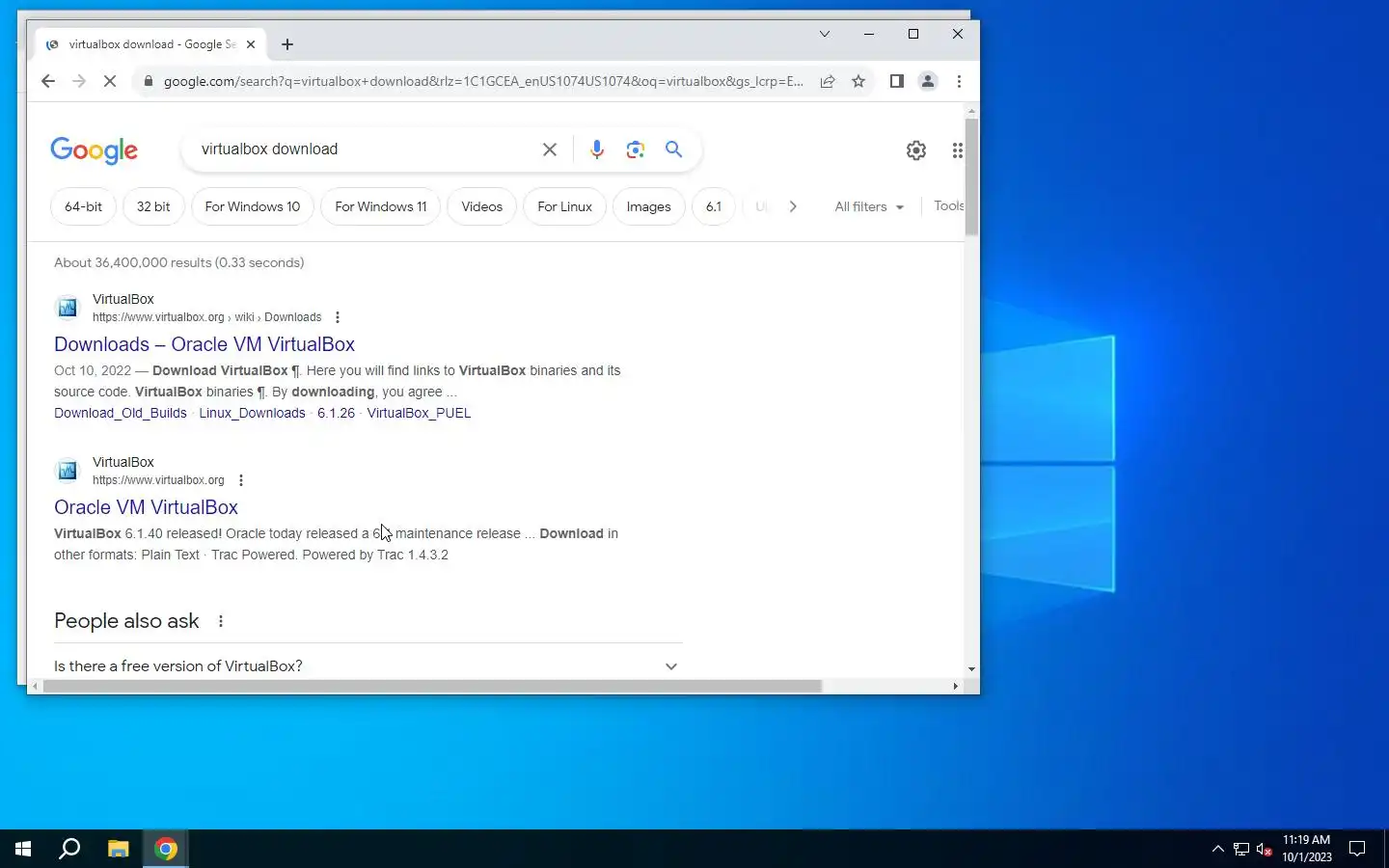Click the horizontal scrollbar thumb

(x=432, y=687)
